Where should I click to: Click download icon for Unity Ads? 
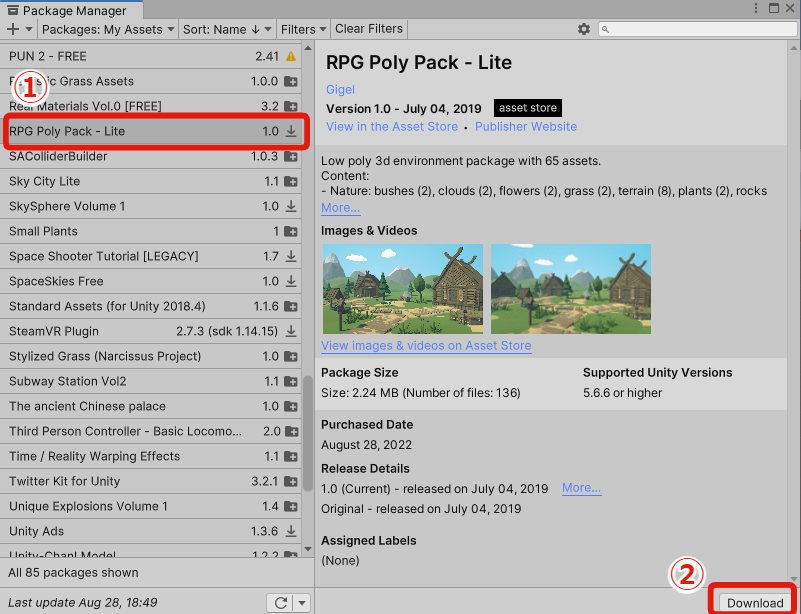[x=291, y=532]
